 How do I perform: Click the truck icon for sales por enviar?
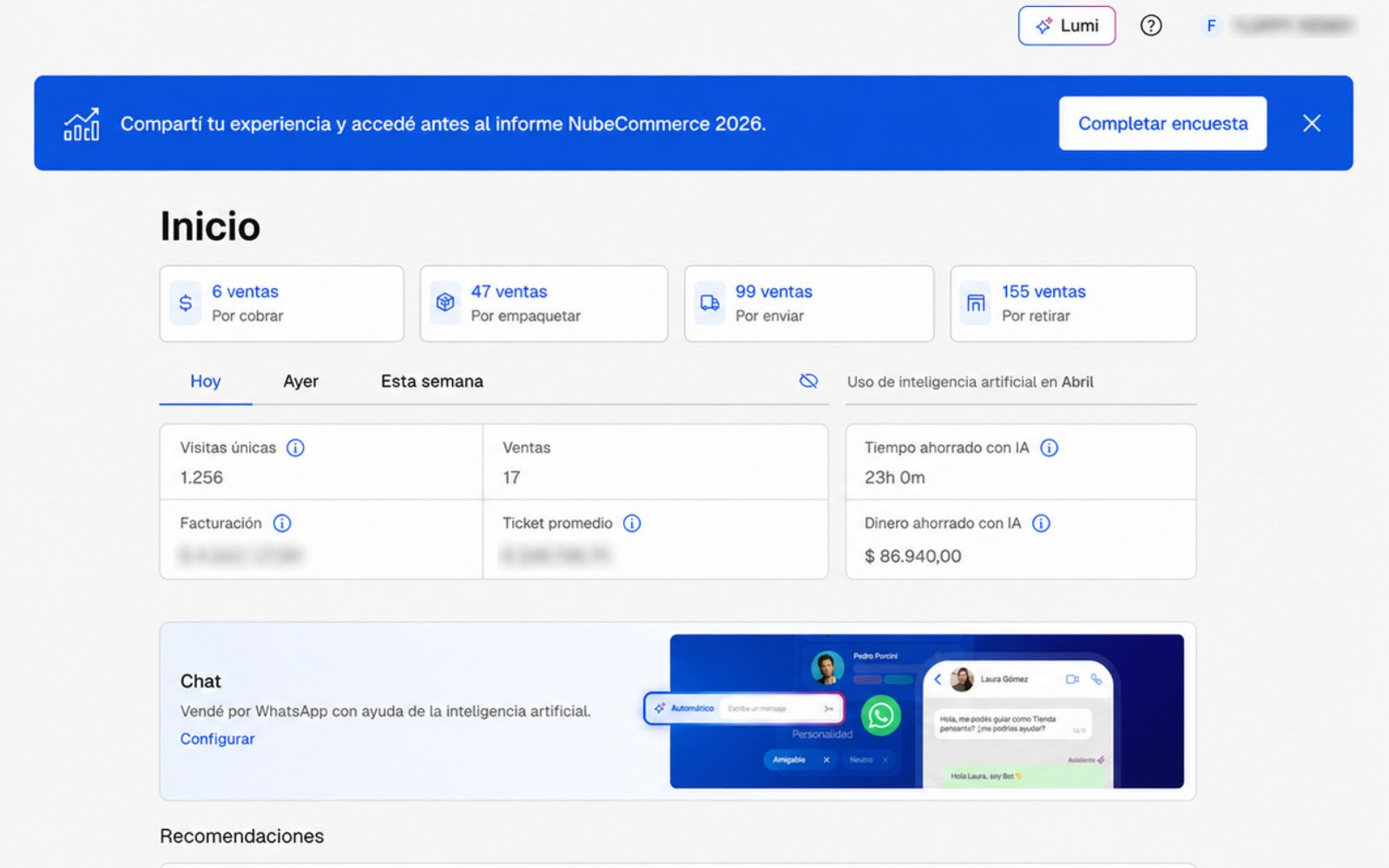pos(710,303)
